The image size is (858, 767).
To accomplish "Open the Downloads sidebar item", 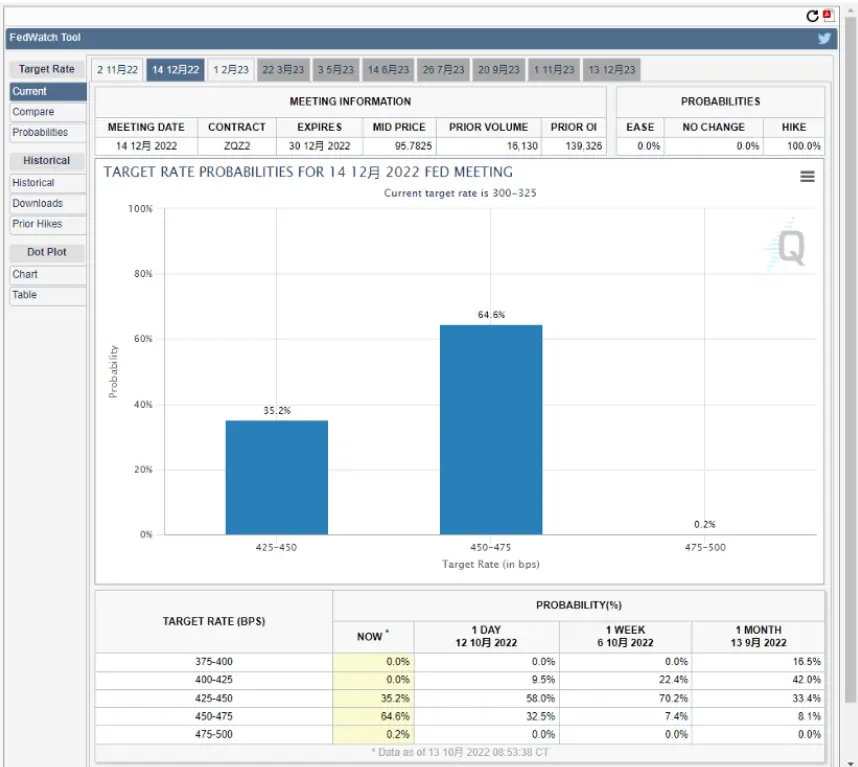I will point(48,204).
